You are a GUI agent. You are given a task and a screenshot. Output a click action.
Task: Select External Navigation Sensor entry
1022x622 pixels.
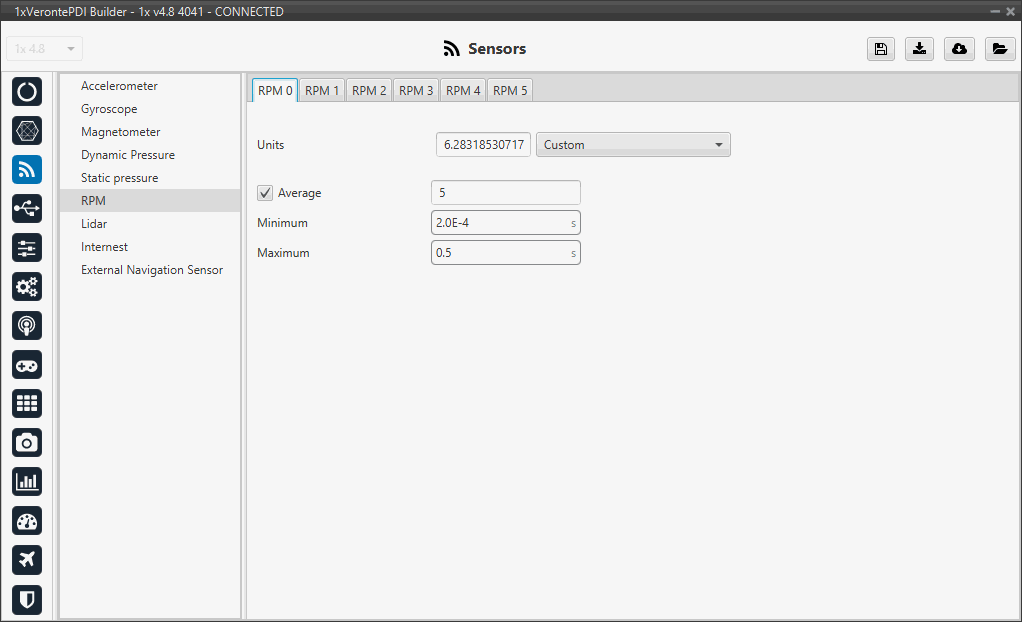tap(152, 270)
